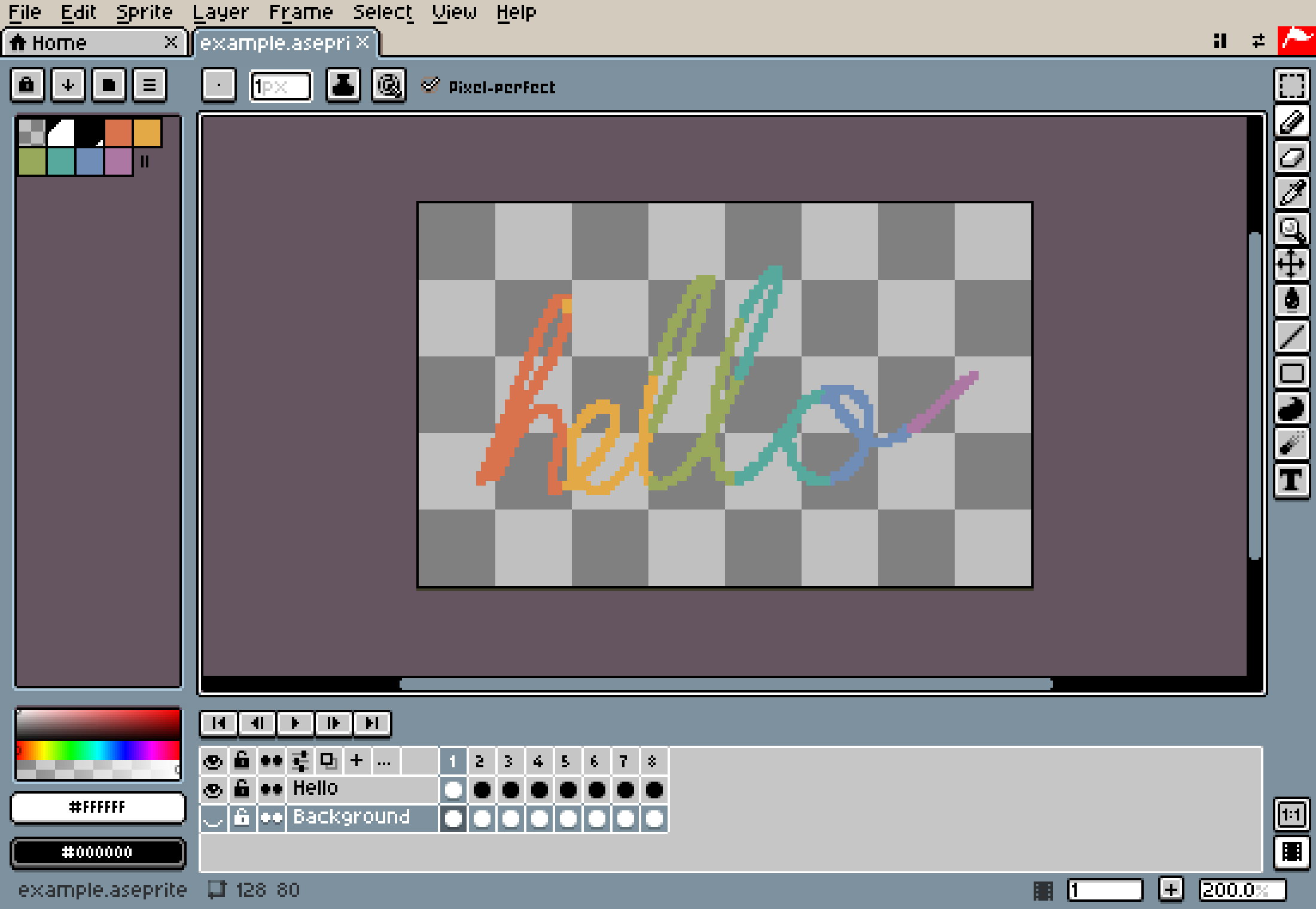Open the brush type selector
This screenshot has width=1316, height=909.
pos(218,86)
